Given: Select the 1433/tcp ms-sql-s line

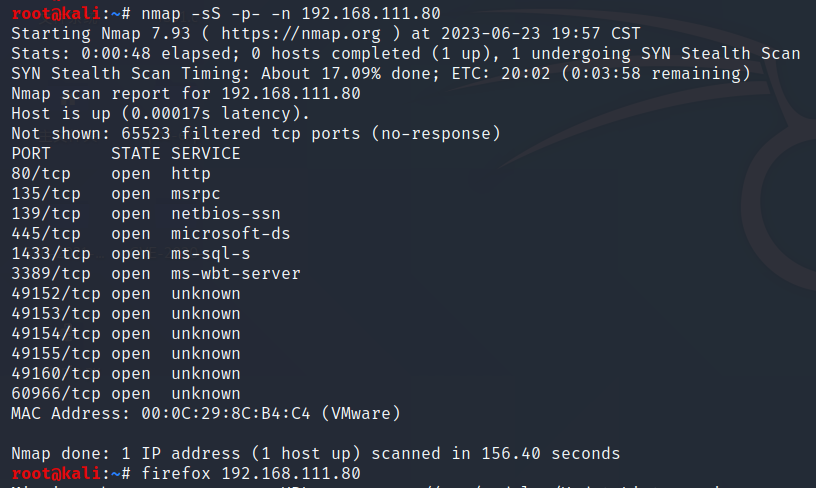Looking at the screenshot, I should (131, 253).
